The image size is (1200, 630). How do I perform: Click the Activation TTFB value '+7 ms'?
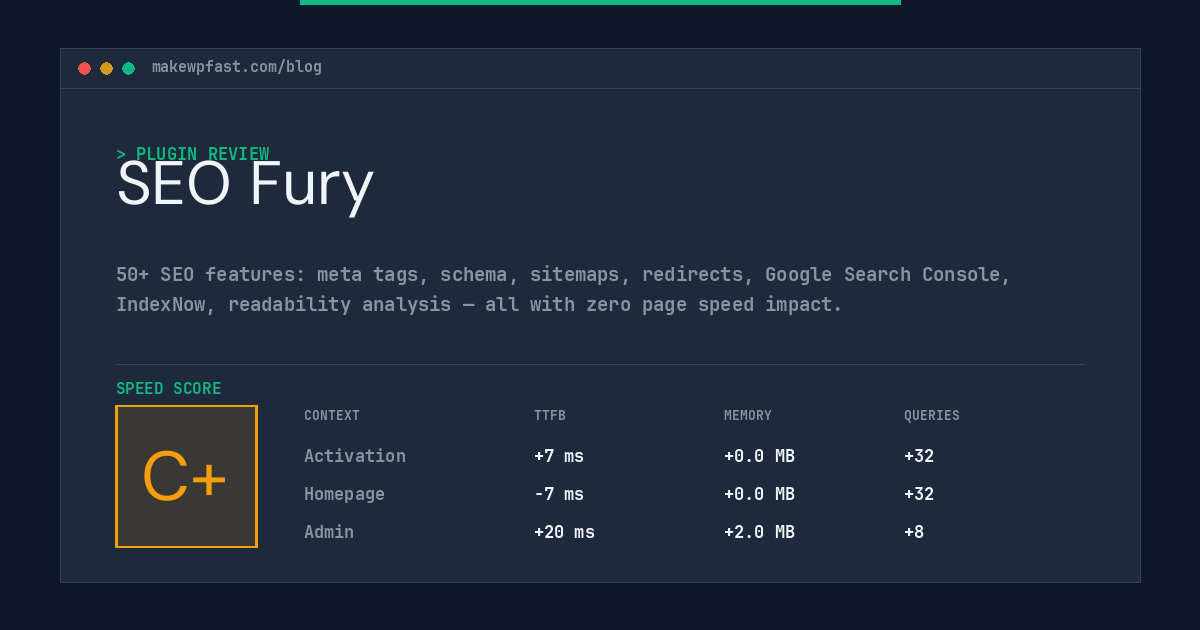pos(559,456)
